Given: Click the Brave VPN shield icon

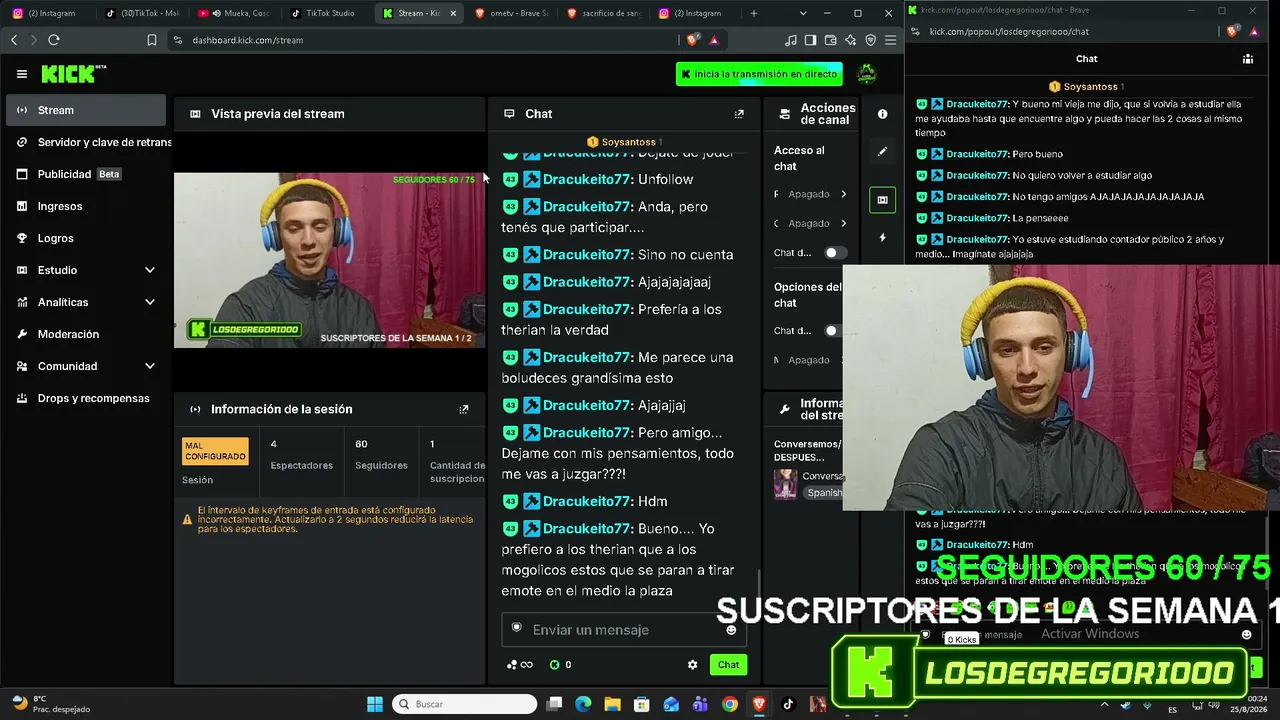Looking at the screenshot, I should [x=871, y=40].
